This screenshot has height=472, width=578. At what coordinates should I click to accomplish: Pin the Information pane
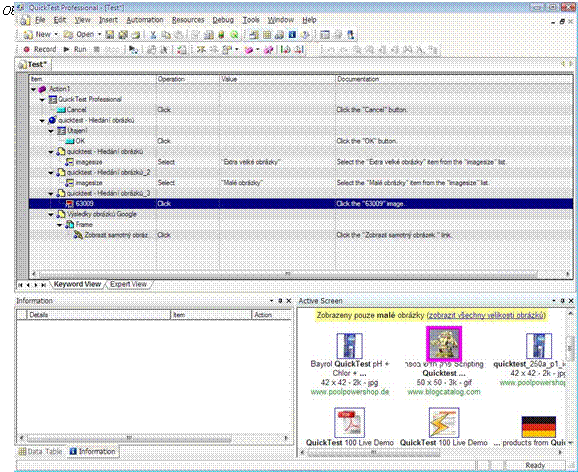coord(280,301)
